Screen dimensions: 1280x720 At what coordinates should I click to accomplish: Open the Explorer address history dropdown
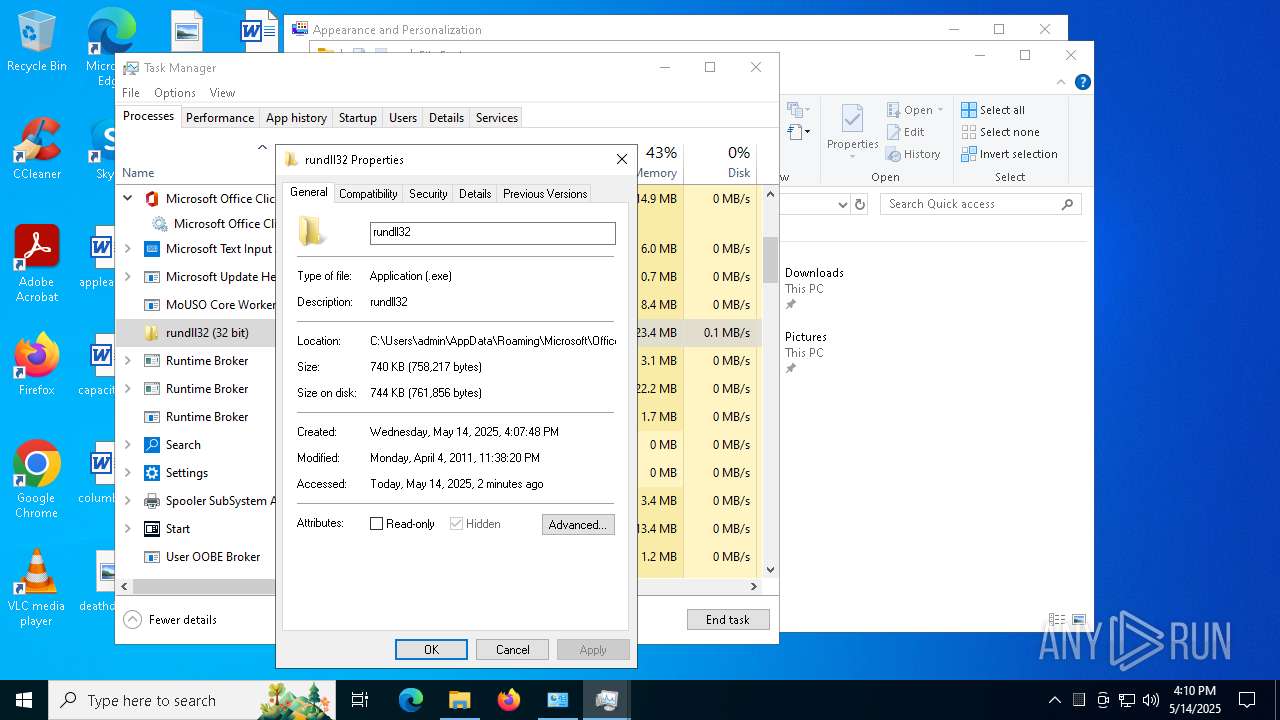[842, 204]
